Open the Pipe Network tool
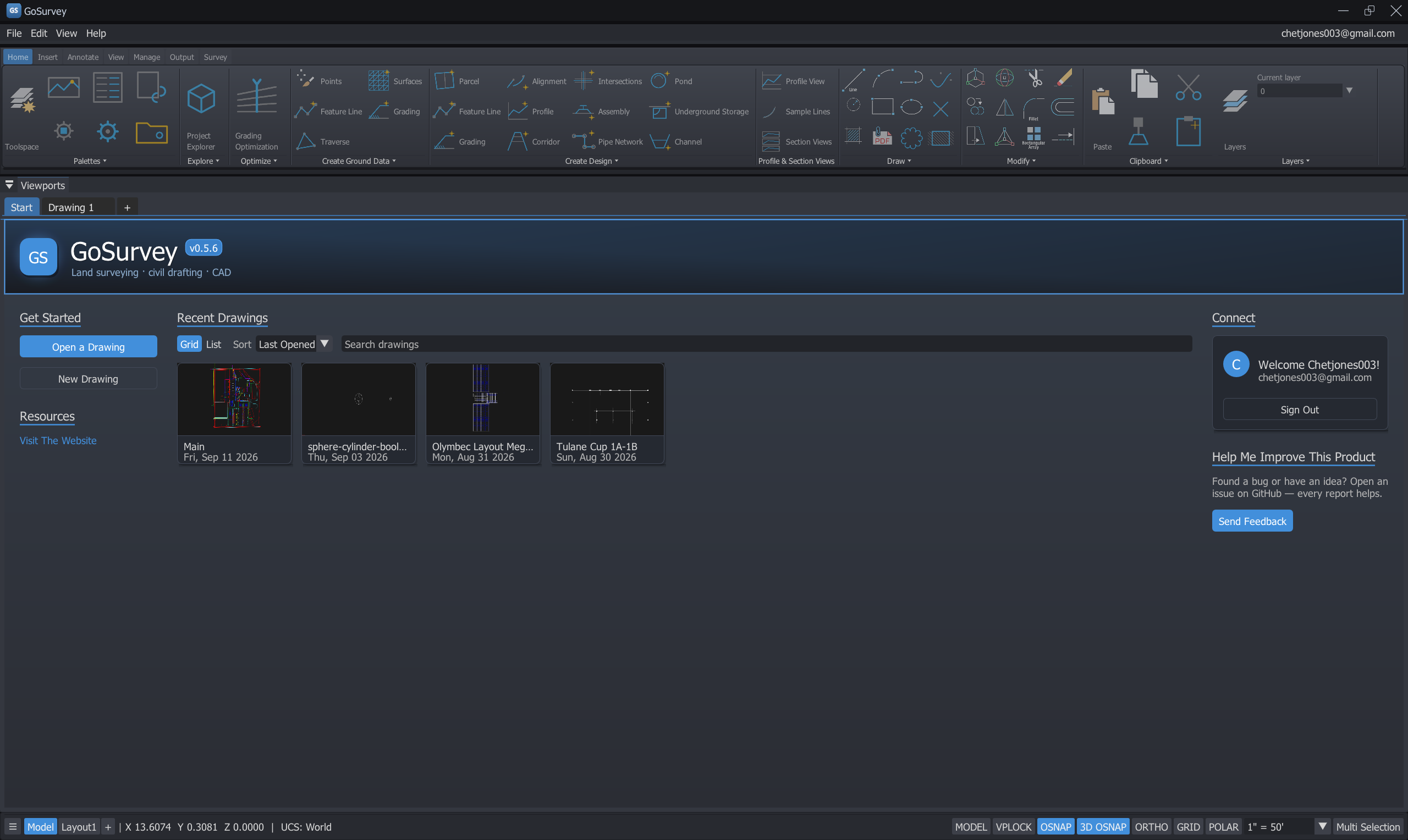This screenshot has height=840, width=1408. pos(607,141)
